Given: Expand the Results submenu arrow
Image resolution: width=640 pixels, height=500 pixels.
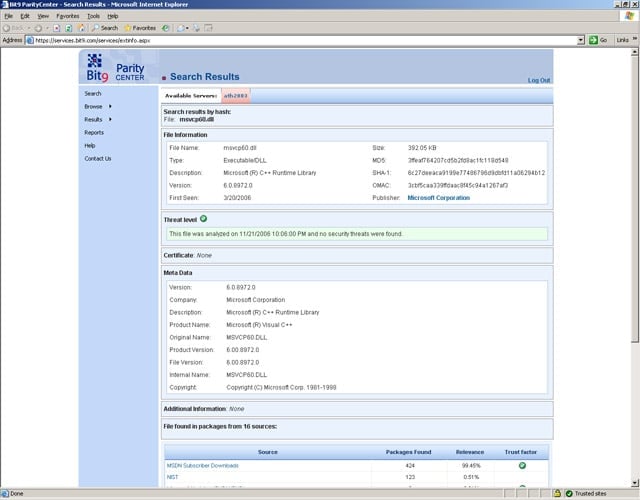Looking at the screenshot, I should 110,119.
